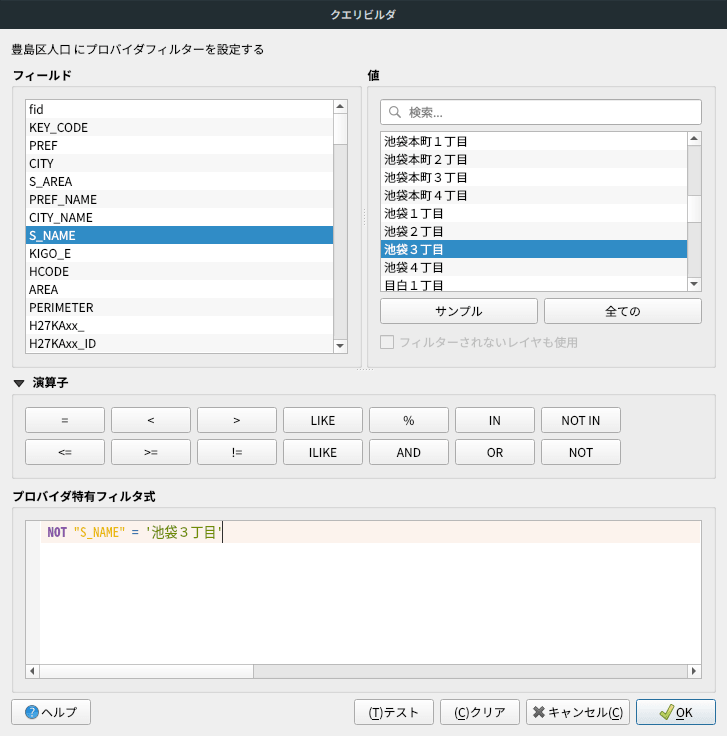
Task: Click inside the filter expression editor
Action: 360,600
